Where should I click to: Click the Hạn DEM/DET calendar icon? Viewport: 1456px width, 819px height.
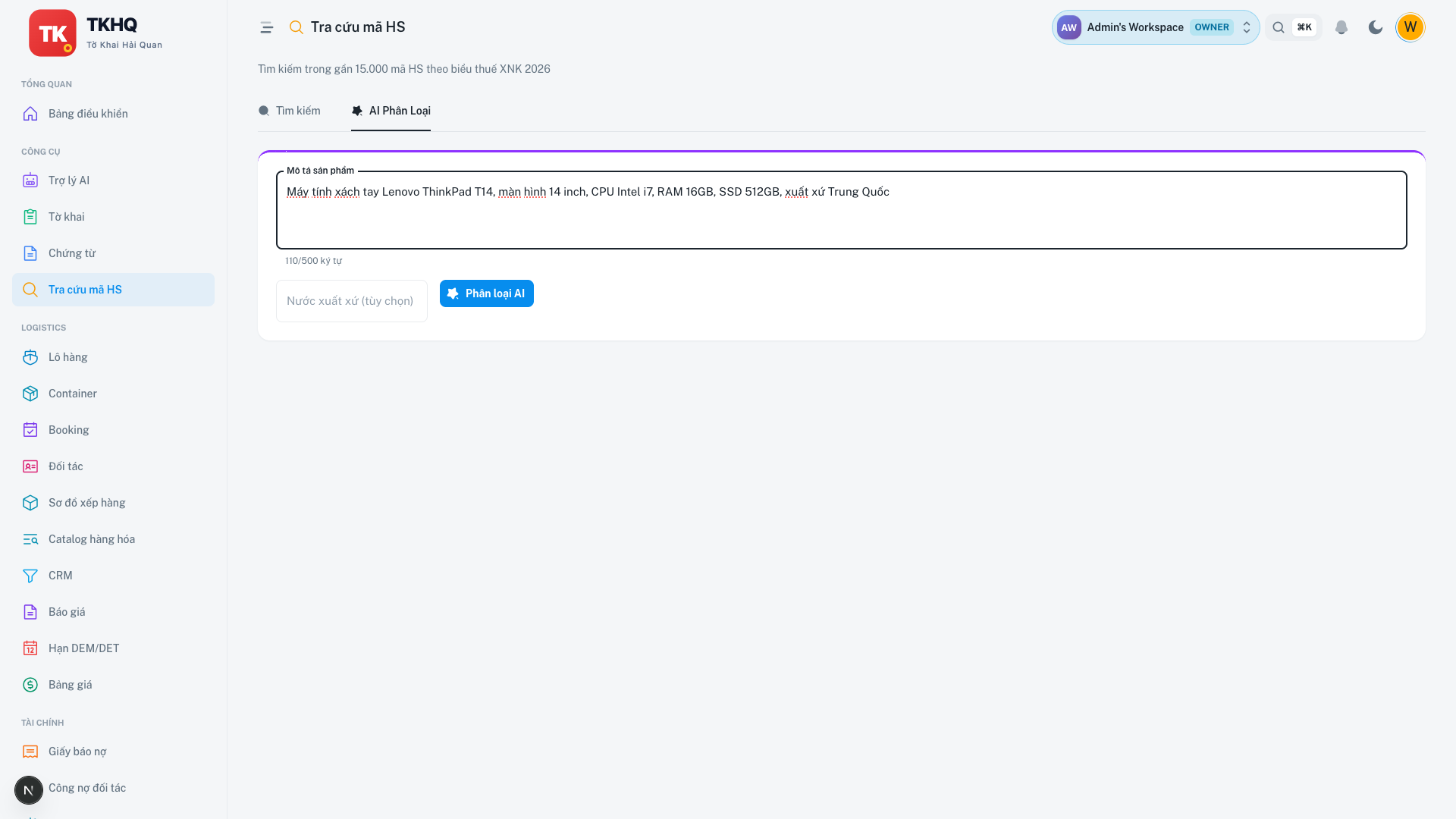[30, 648]
